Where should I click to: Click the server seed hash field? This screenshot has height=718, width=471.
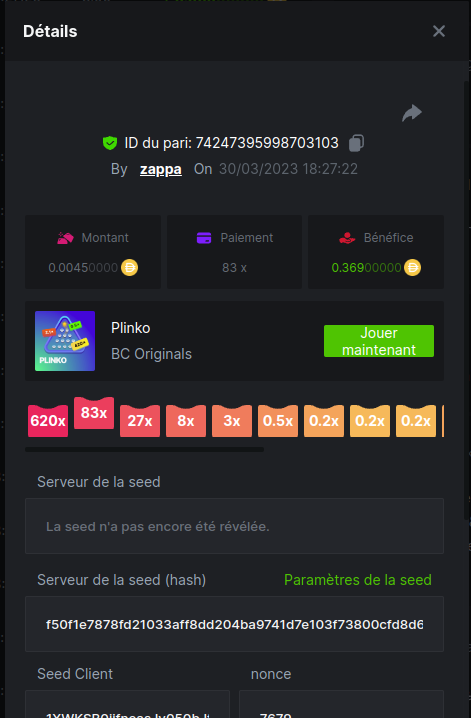(x=234, y=624)
